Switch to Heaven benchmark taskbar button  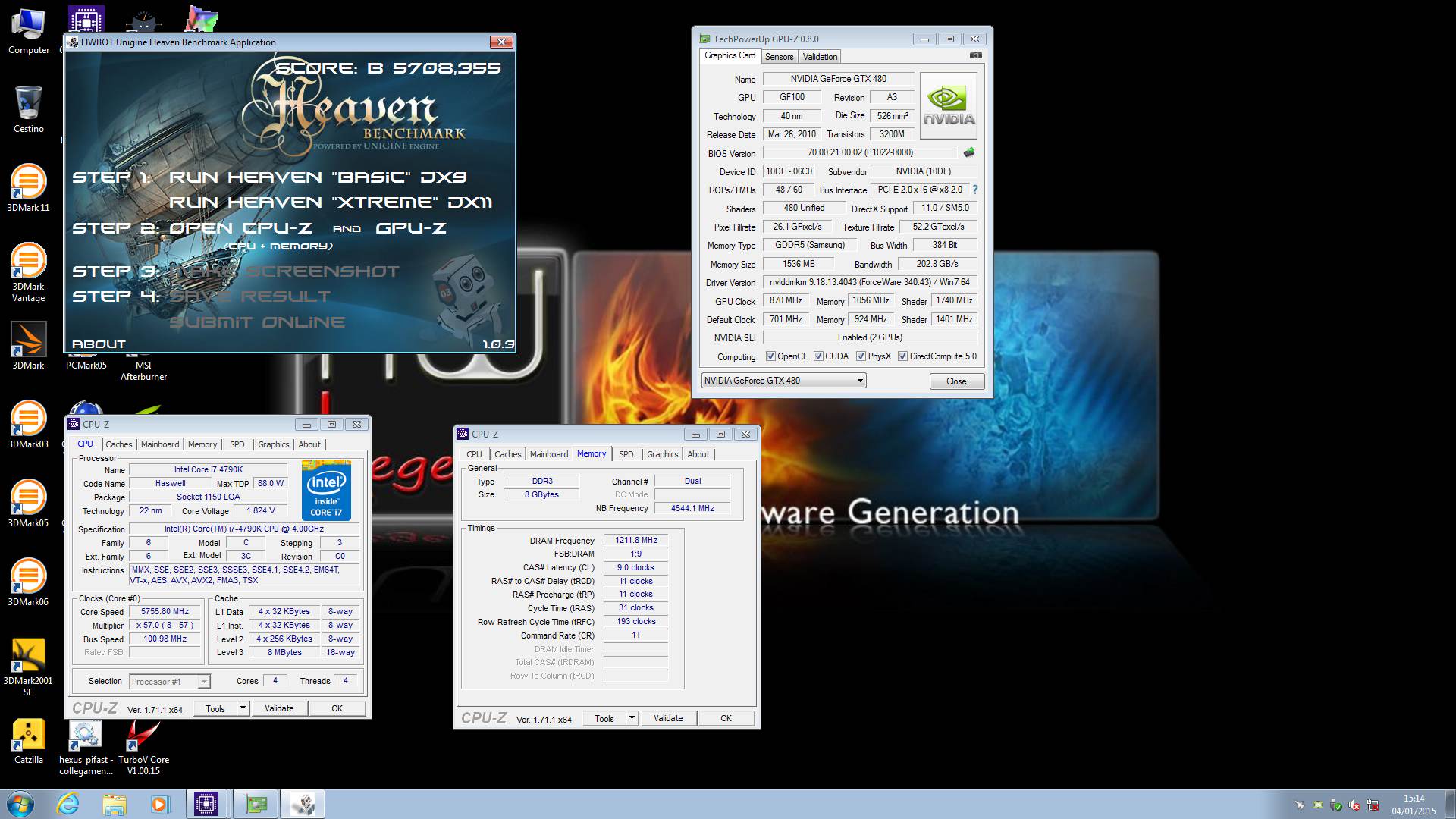tap(303, 804)
